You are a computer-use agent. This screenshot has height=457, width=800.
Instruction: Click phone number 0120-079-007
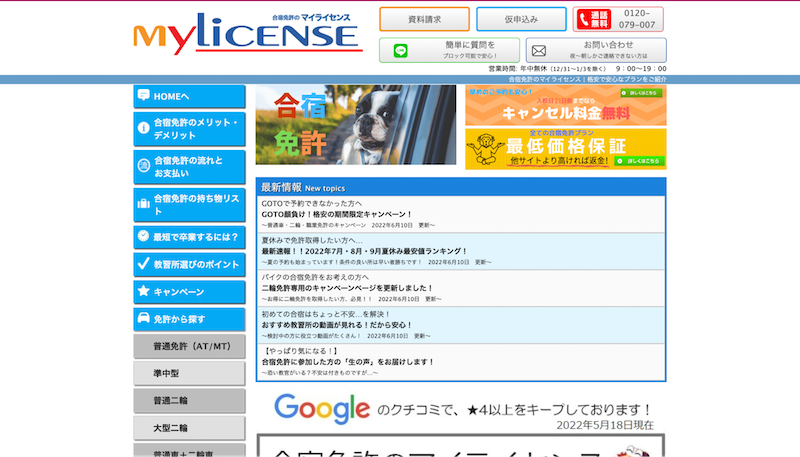(637, 19)
